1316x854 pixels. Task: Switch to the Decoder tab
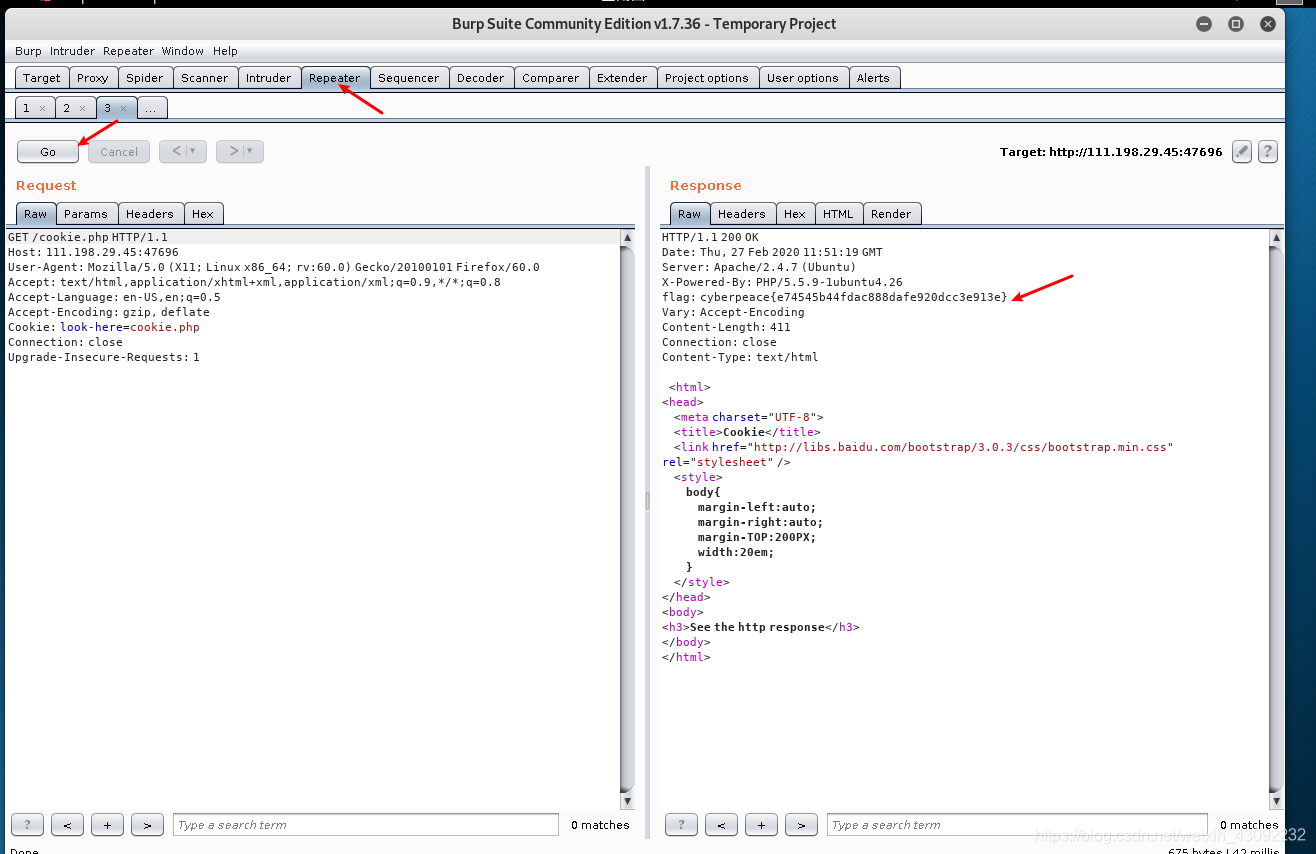481,78
